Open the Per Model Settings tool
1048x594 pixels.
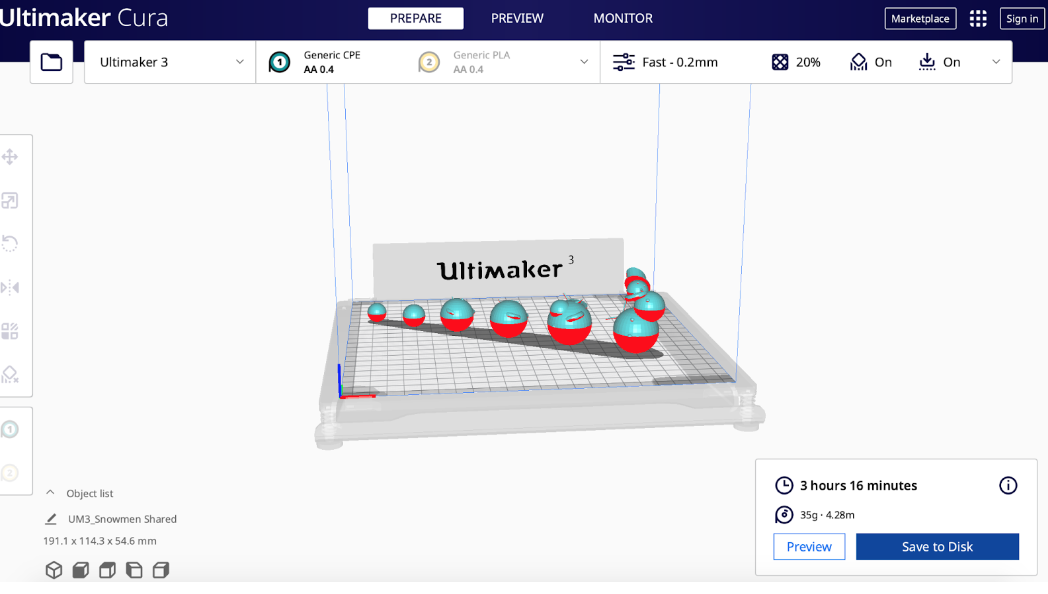tap(10, 331)
